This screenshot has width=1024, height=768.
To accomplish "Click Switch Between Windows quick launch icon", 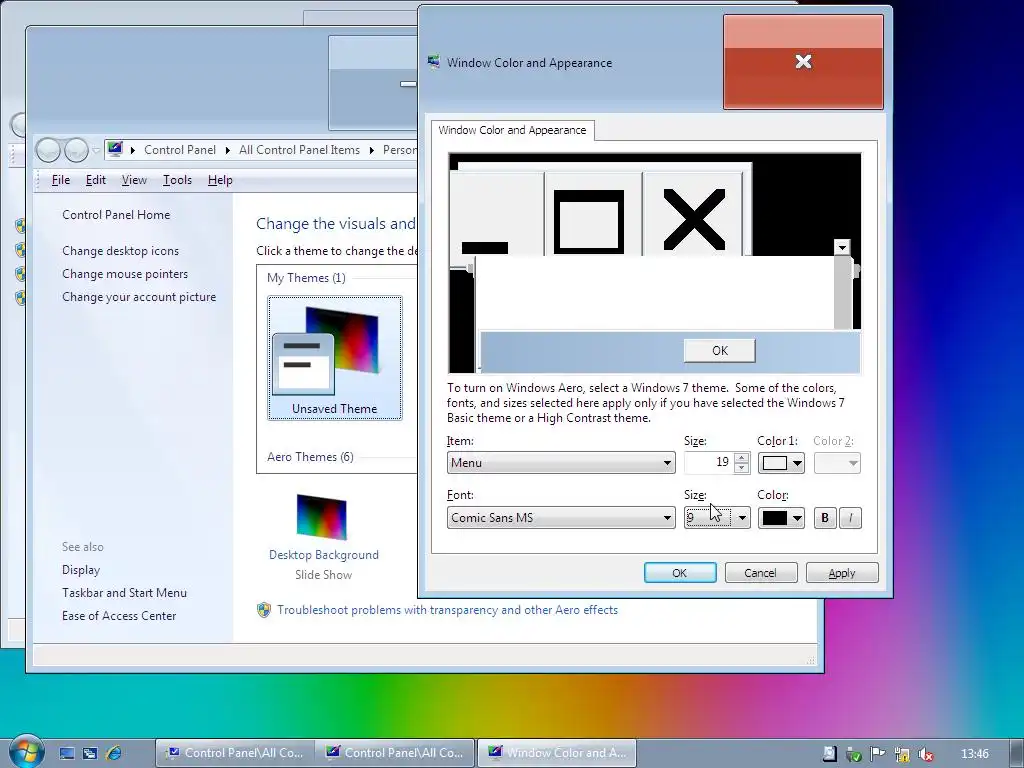I will 90,753.
